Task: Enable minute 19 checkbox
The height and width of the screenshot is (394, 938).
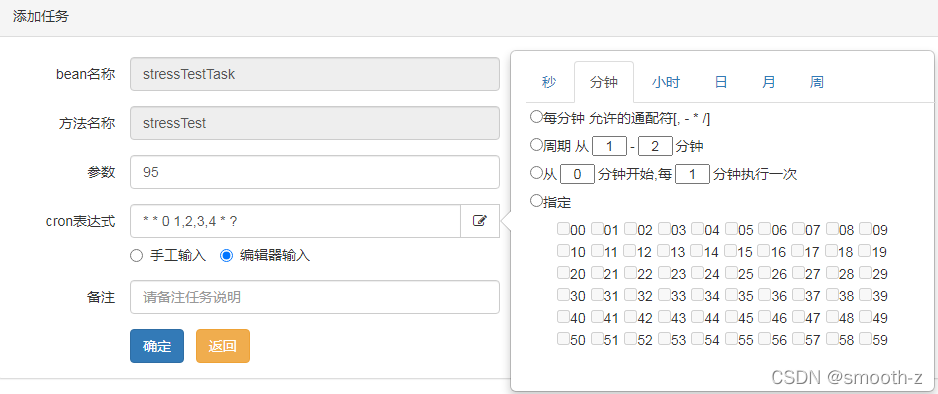Action: point(865,251)
